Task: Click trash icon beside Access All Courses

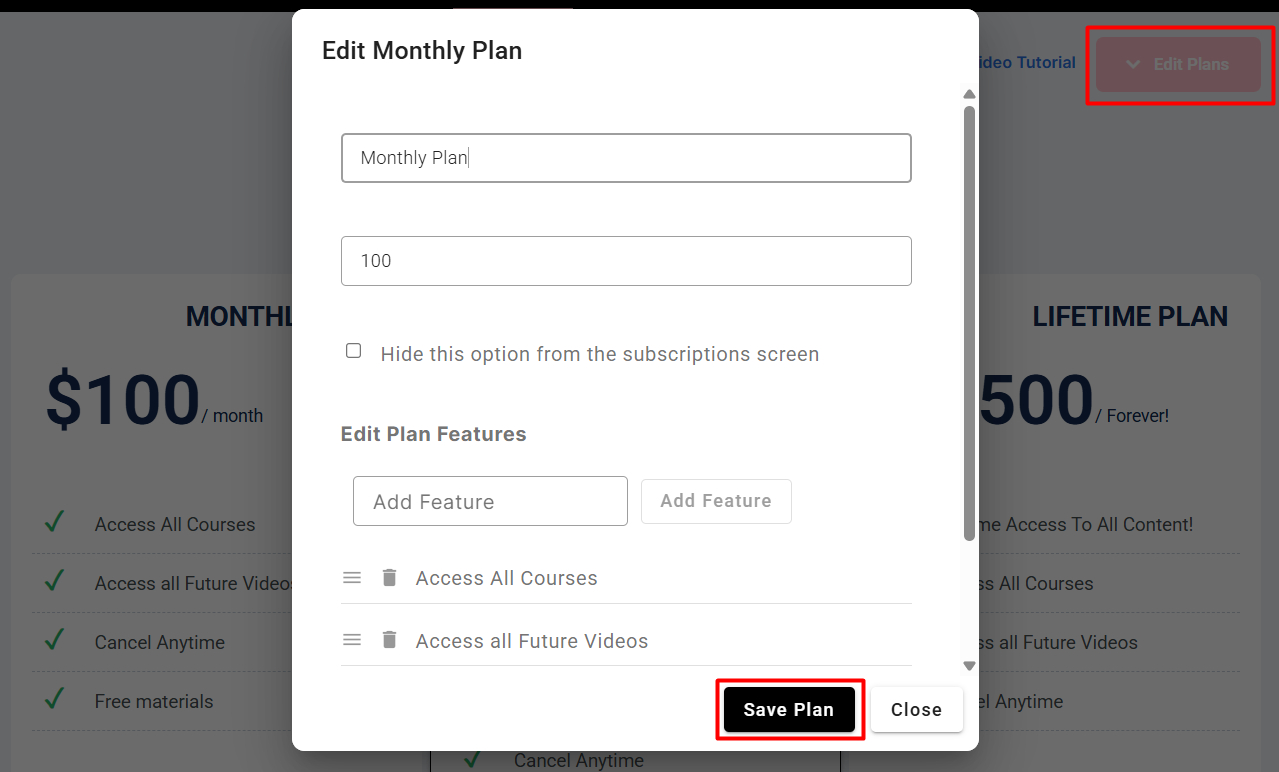Action: pos(390,578)
